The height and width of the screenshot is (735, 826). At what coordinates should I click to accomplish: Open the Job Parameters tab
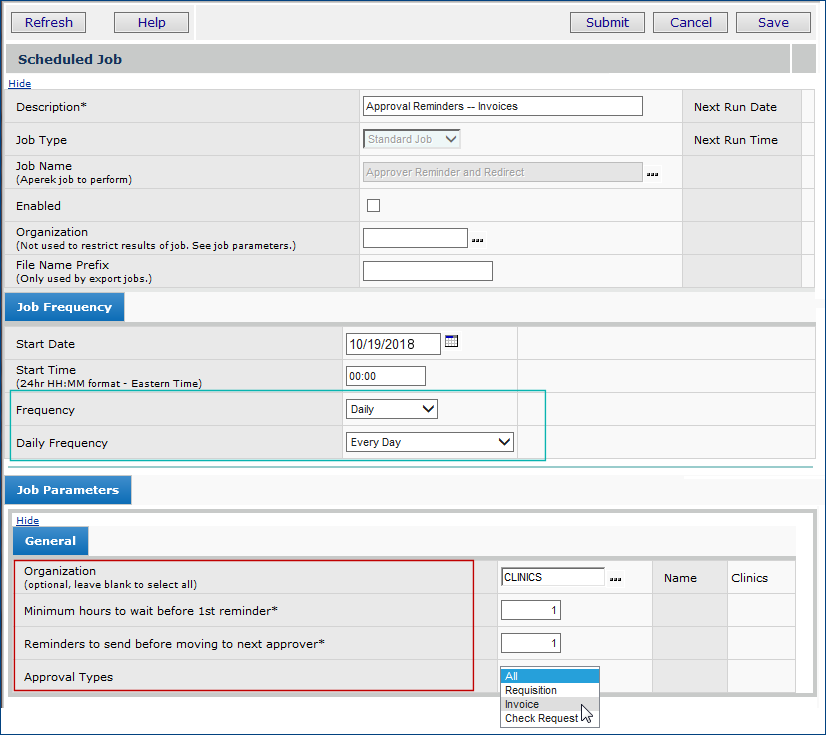click(68, 490)
